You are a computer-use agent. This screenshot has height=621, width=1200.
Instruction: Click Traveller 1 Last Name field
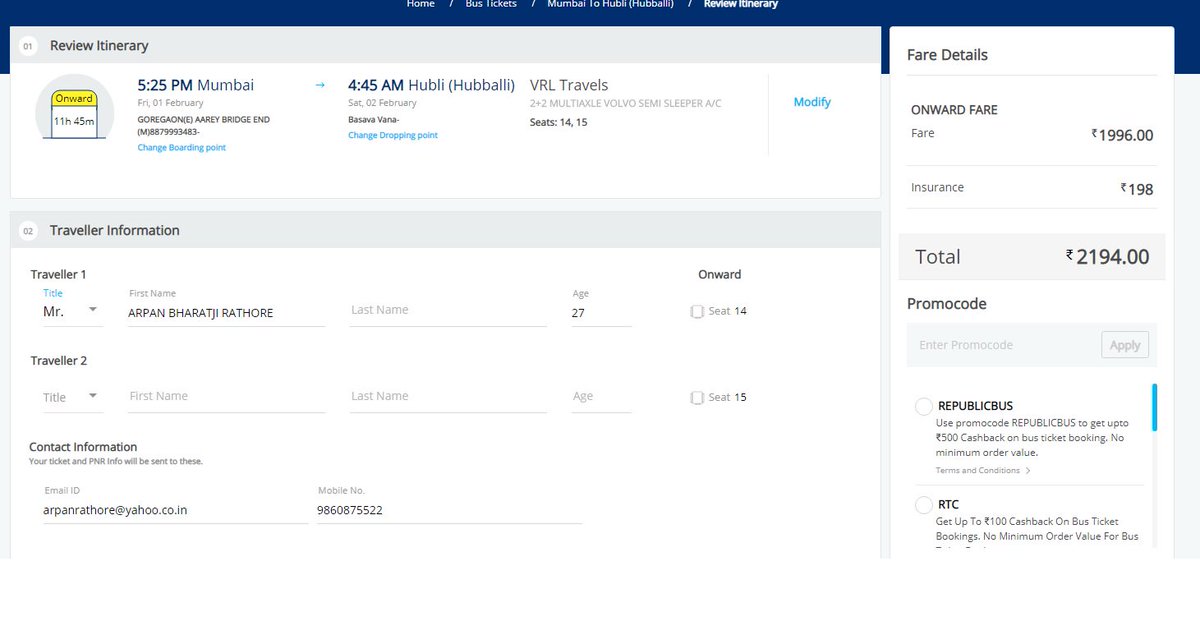point(448,311)
